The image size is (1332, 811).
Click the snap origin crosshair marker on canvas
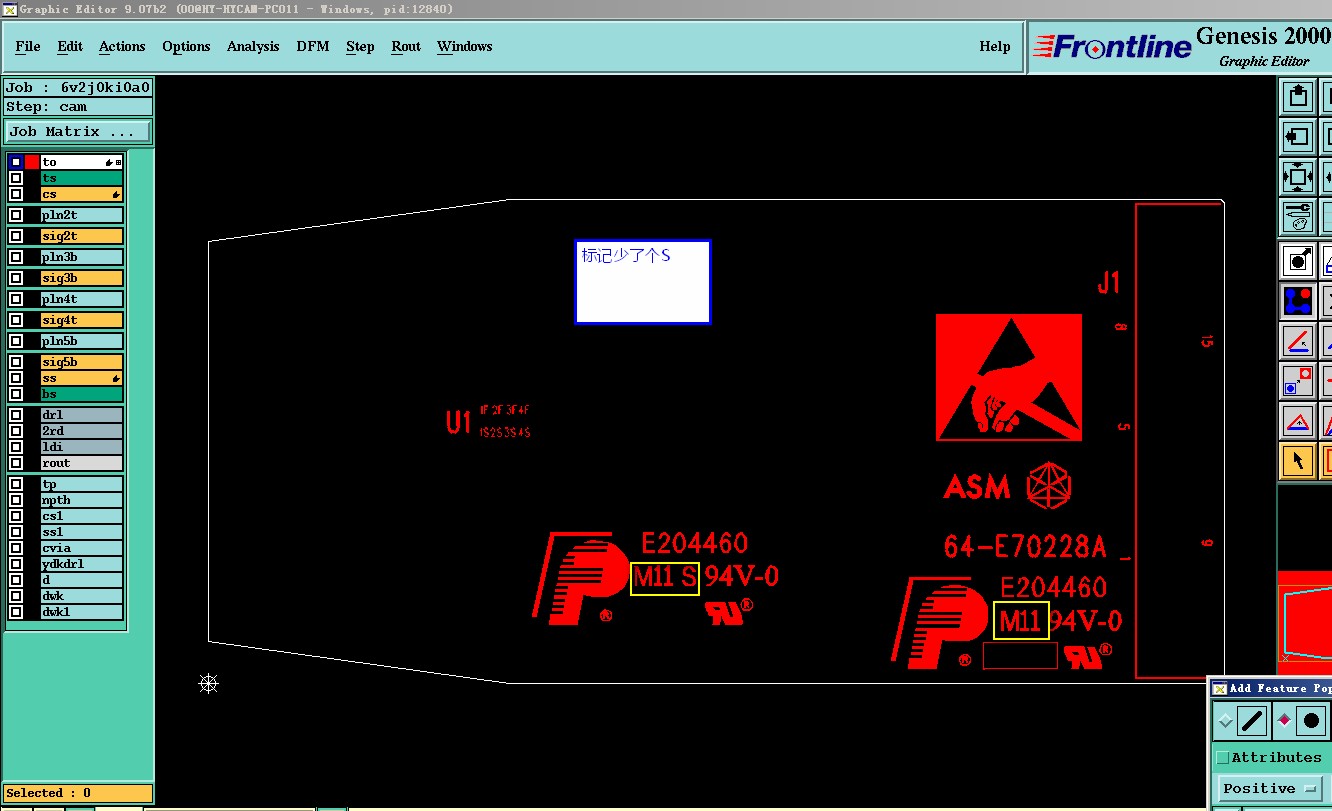point(208,683)
